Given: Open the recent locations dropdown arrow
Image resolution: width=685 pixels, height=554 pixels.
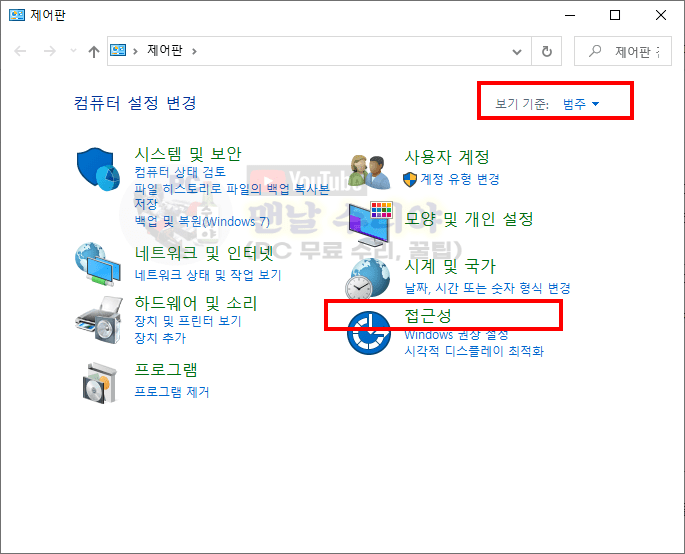Looking at the screenshot, I should pyautogui.click(x=73, y=51).
